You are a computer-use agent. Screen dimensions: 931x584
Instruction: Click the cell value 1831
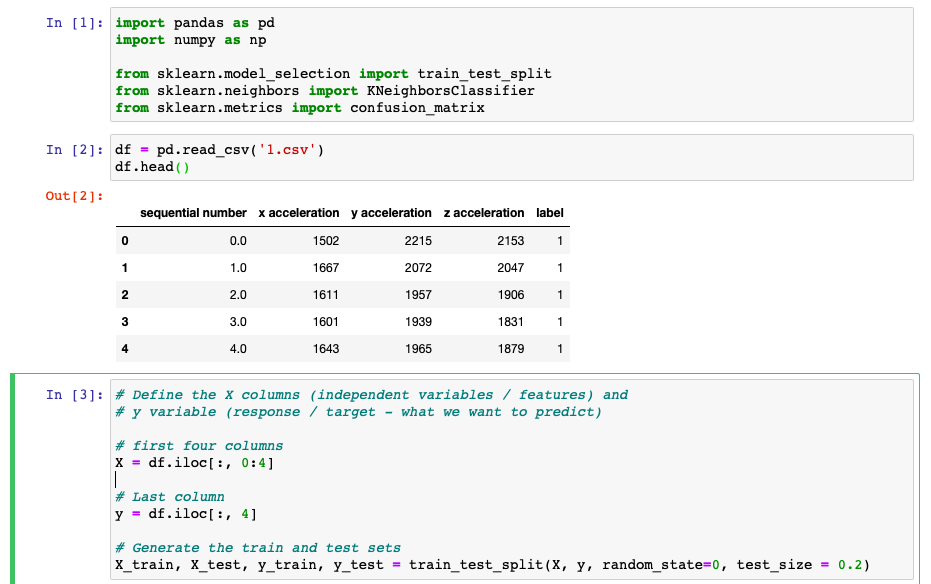click(x=511, y=322)
